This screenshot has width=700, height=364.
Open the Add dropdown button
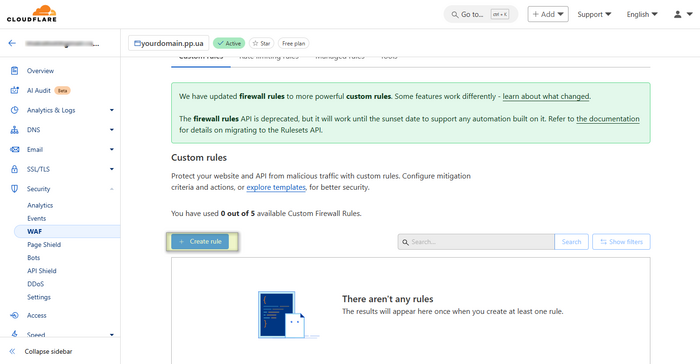point(548,14)
